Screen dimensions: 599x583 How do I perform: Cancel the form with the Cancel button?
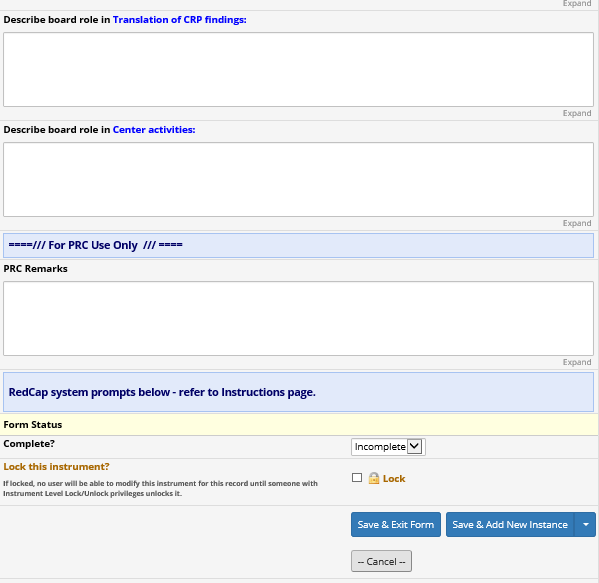(x=381, y=561)
